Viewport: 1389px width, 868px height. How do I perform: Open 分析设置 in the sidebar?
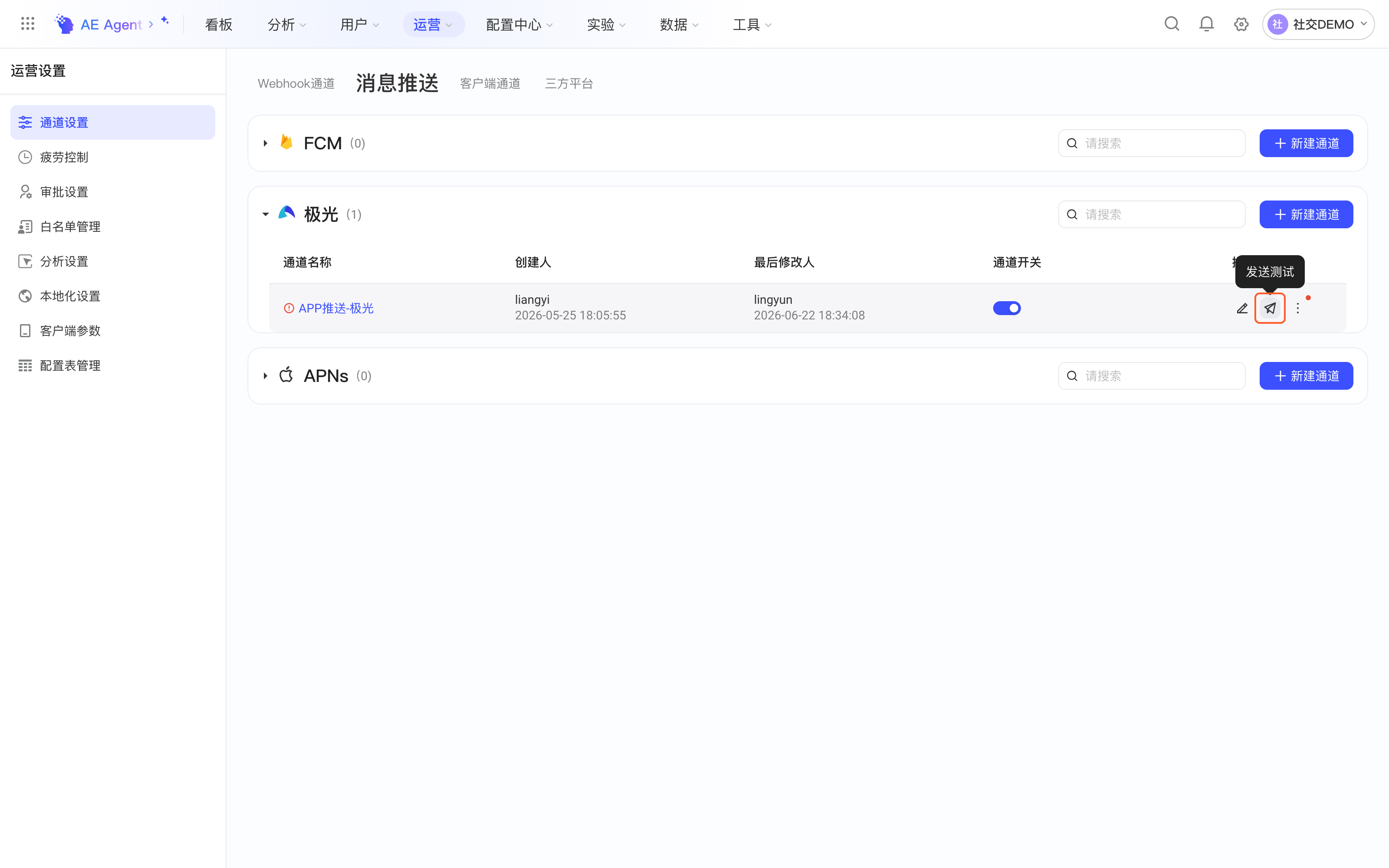[112, 261]
